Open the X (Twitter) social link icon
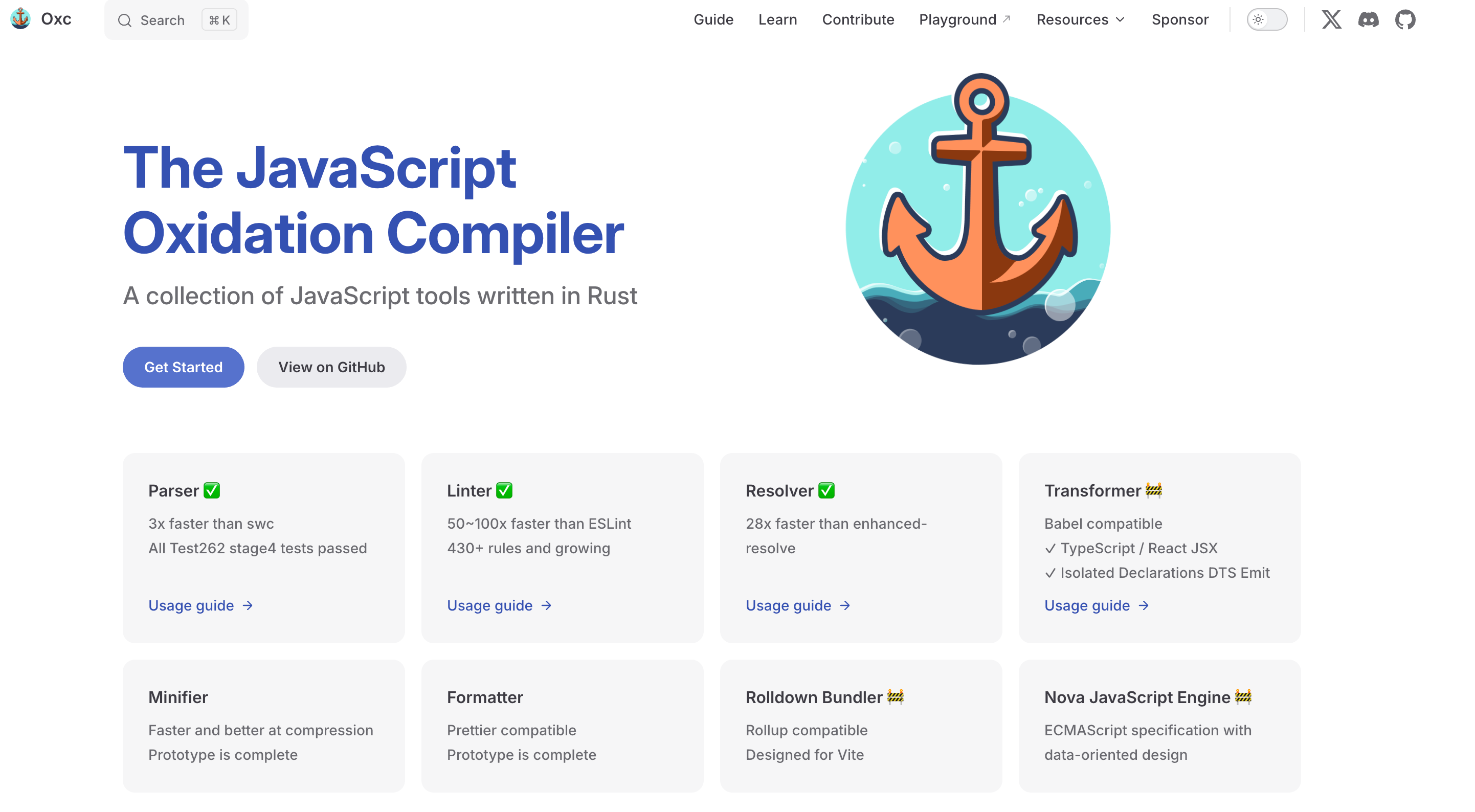 [1331, 19]
